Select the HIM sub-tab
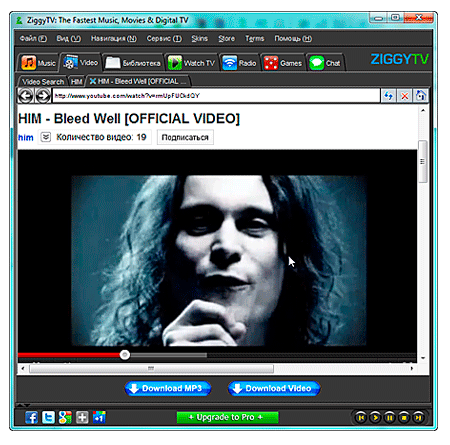This screenshot has width=450, height=445. pyautogui.click(x=76, y=82)
